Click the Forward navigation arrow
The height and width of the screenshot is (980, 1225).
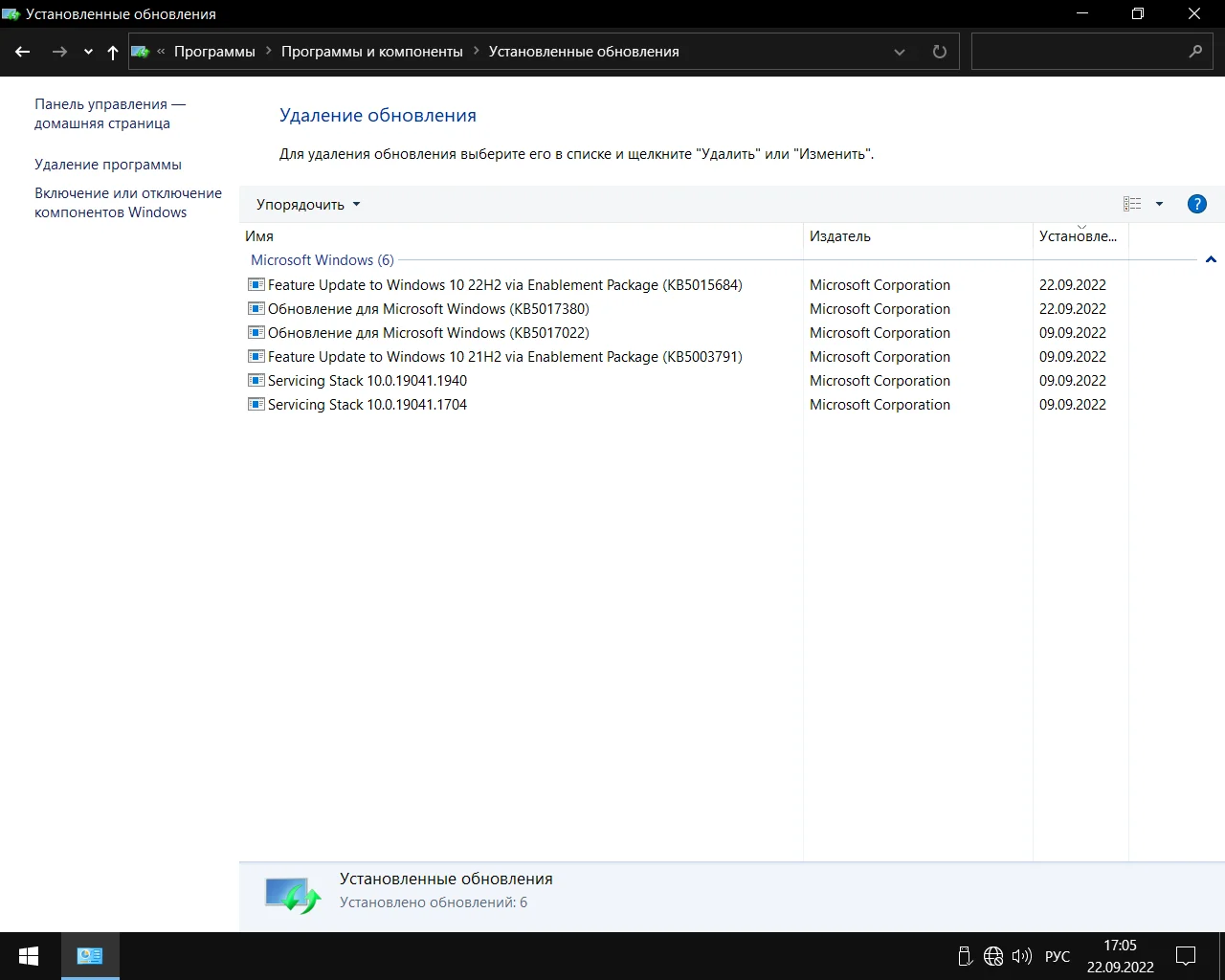click(59, 52)
